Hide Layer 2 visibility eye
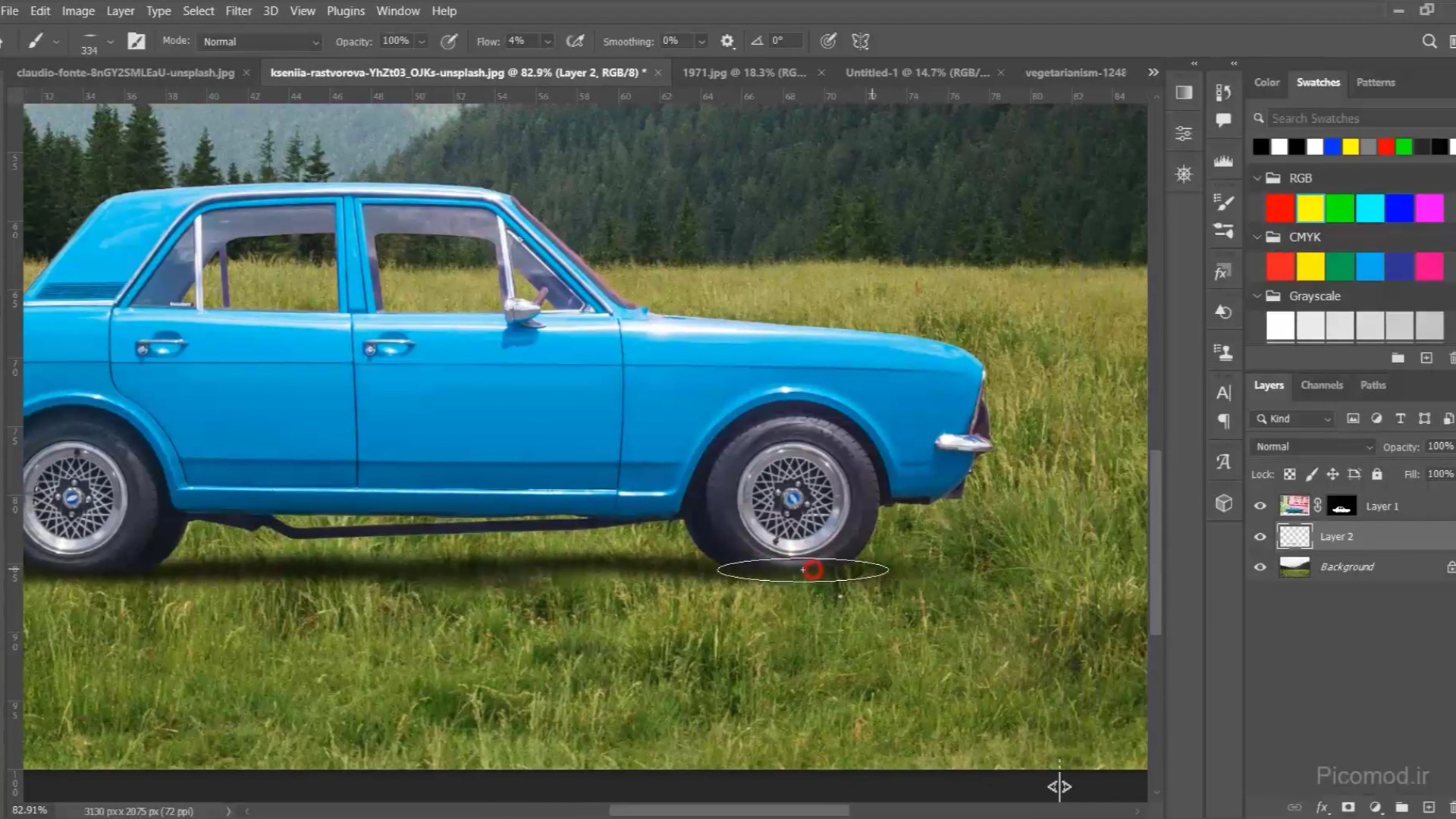 click(1260, 537)
